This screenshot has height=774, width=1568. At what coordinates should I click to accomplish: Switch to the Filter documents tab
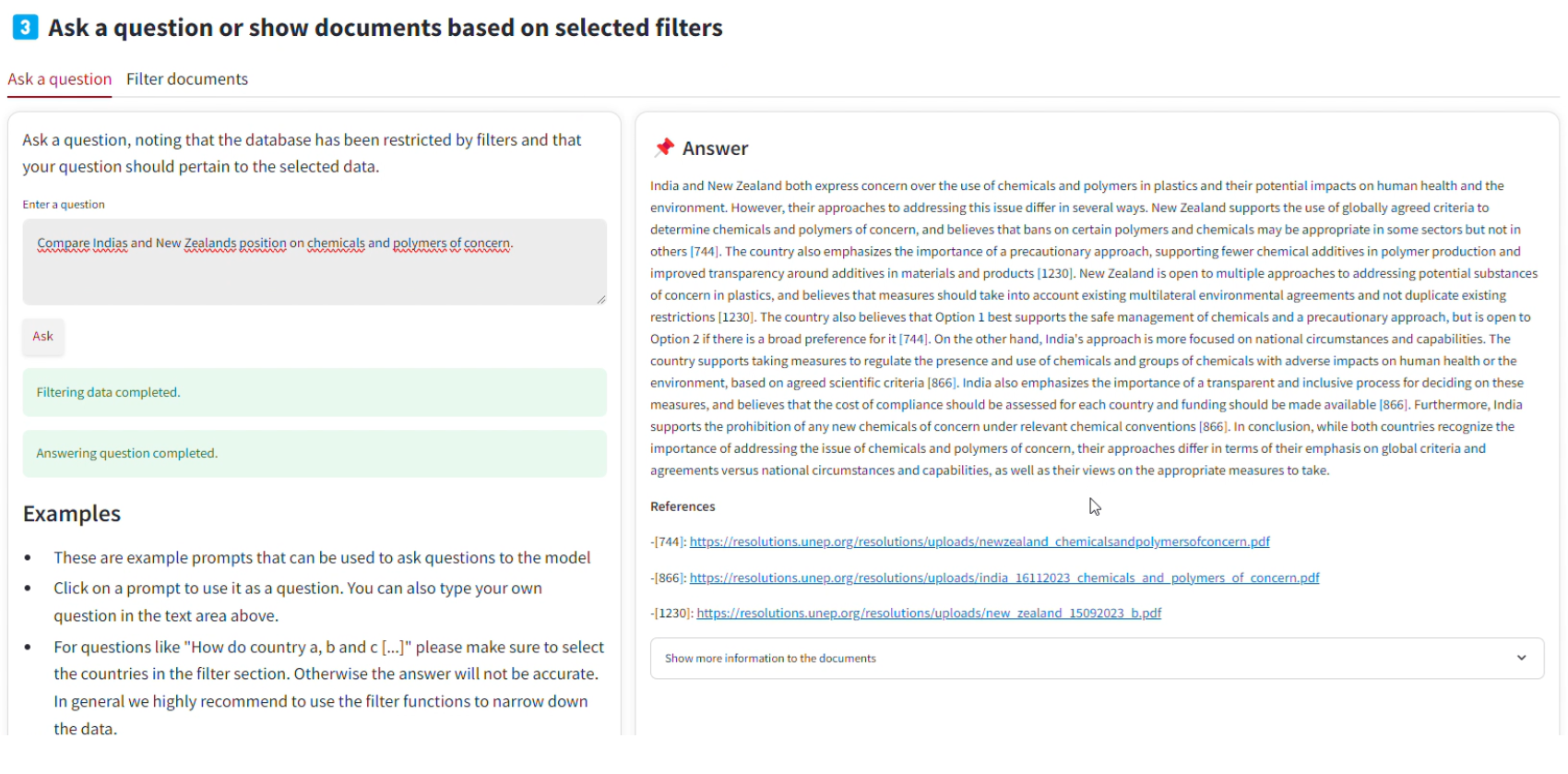tap(187, 79)
